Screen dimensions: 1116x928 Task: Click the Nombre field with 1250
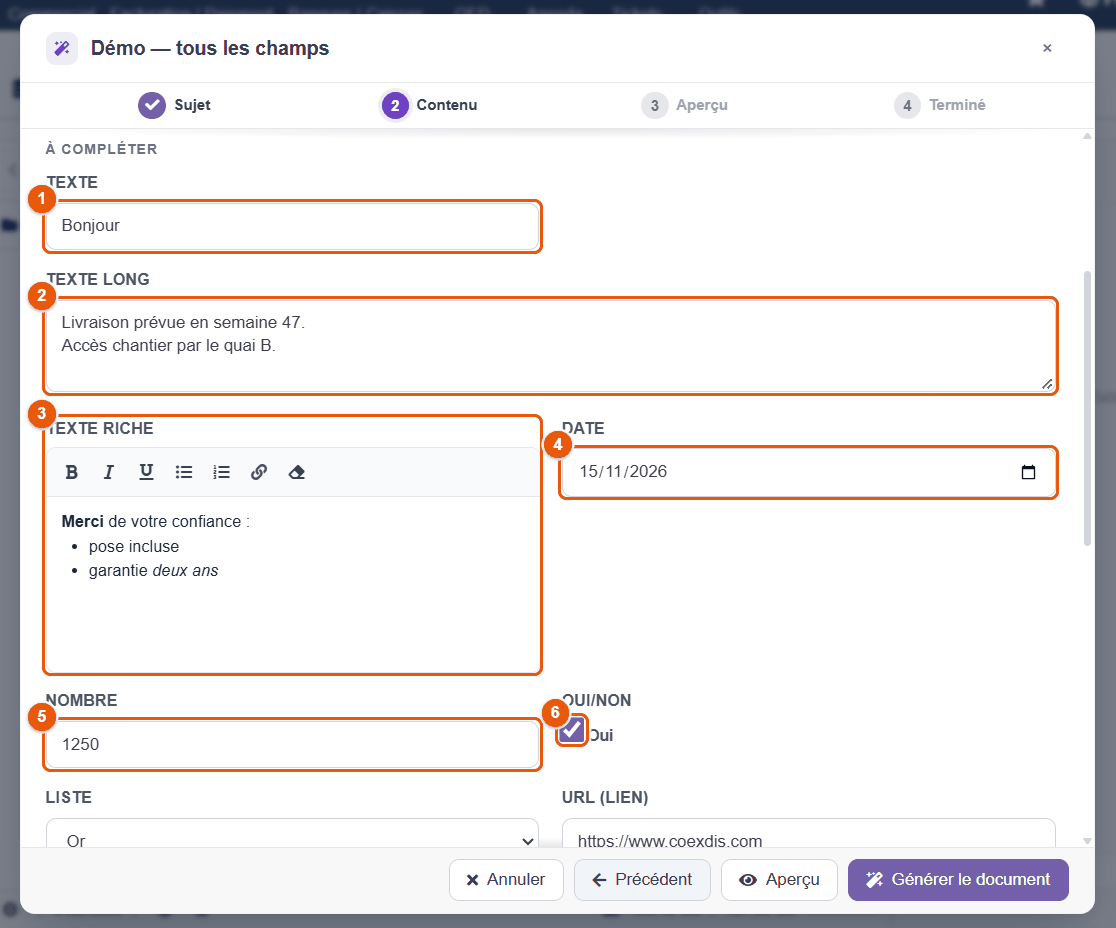click(x=293, y=744)
